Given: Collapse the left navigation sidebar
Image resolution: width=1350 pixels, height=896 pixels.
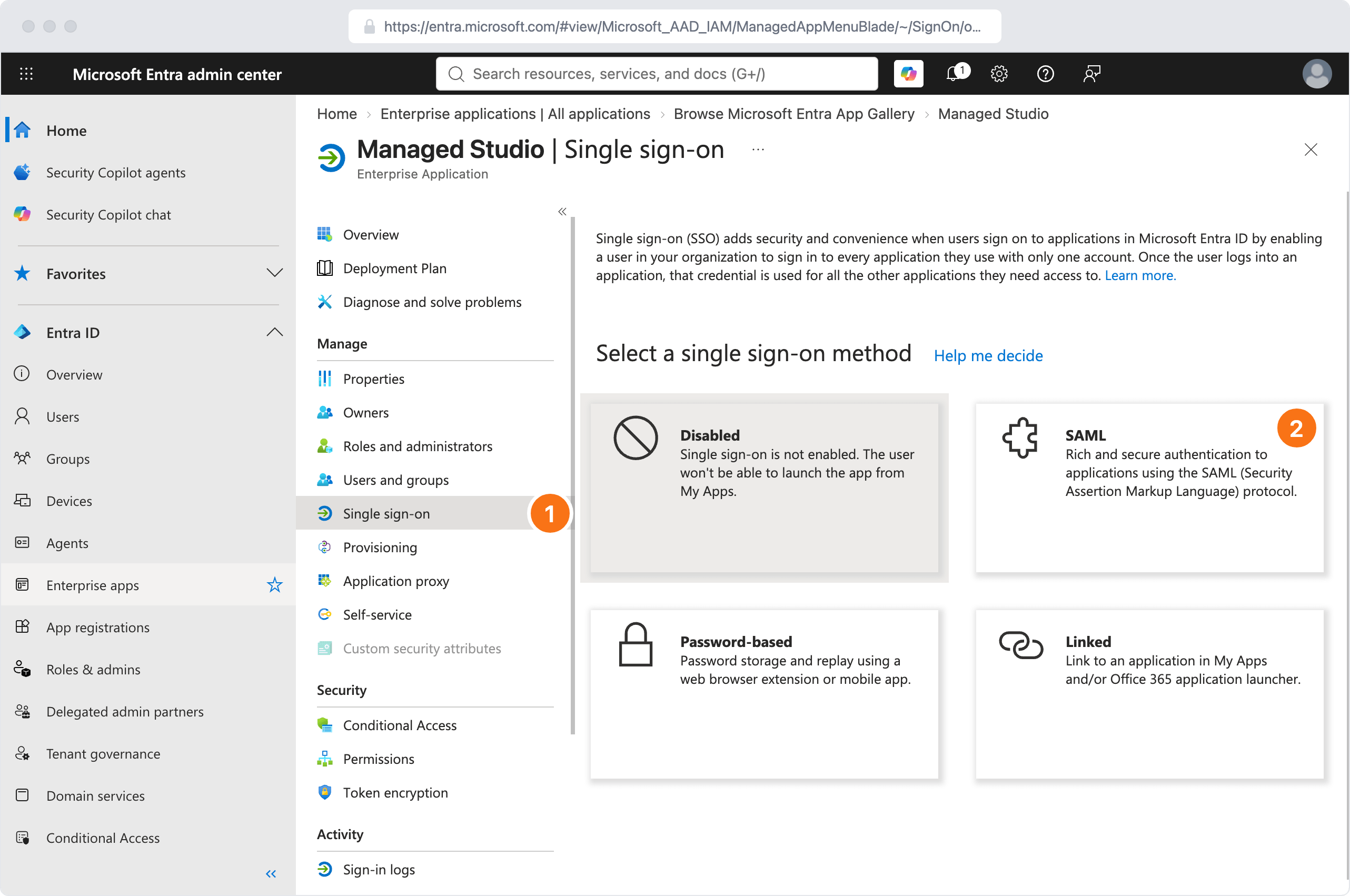Looking at the screenshot, I should [x=271, y=874].
